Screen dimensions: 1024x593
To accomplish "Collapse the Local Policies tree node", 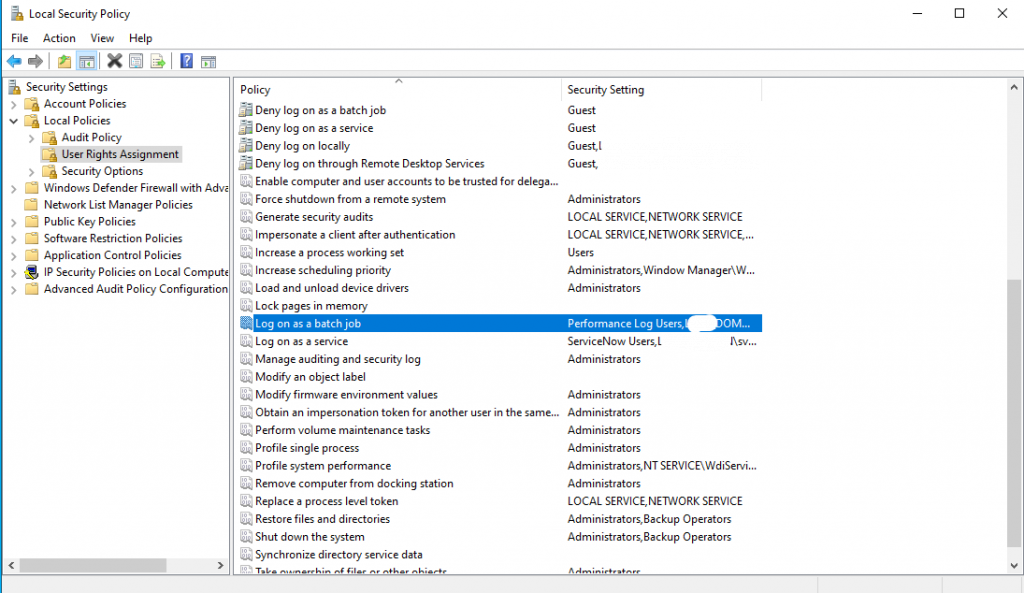I will click(14, 121).
